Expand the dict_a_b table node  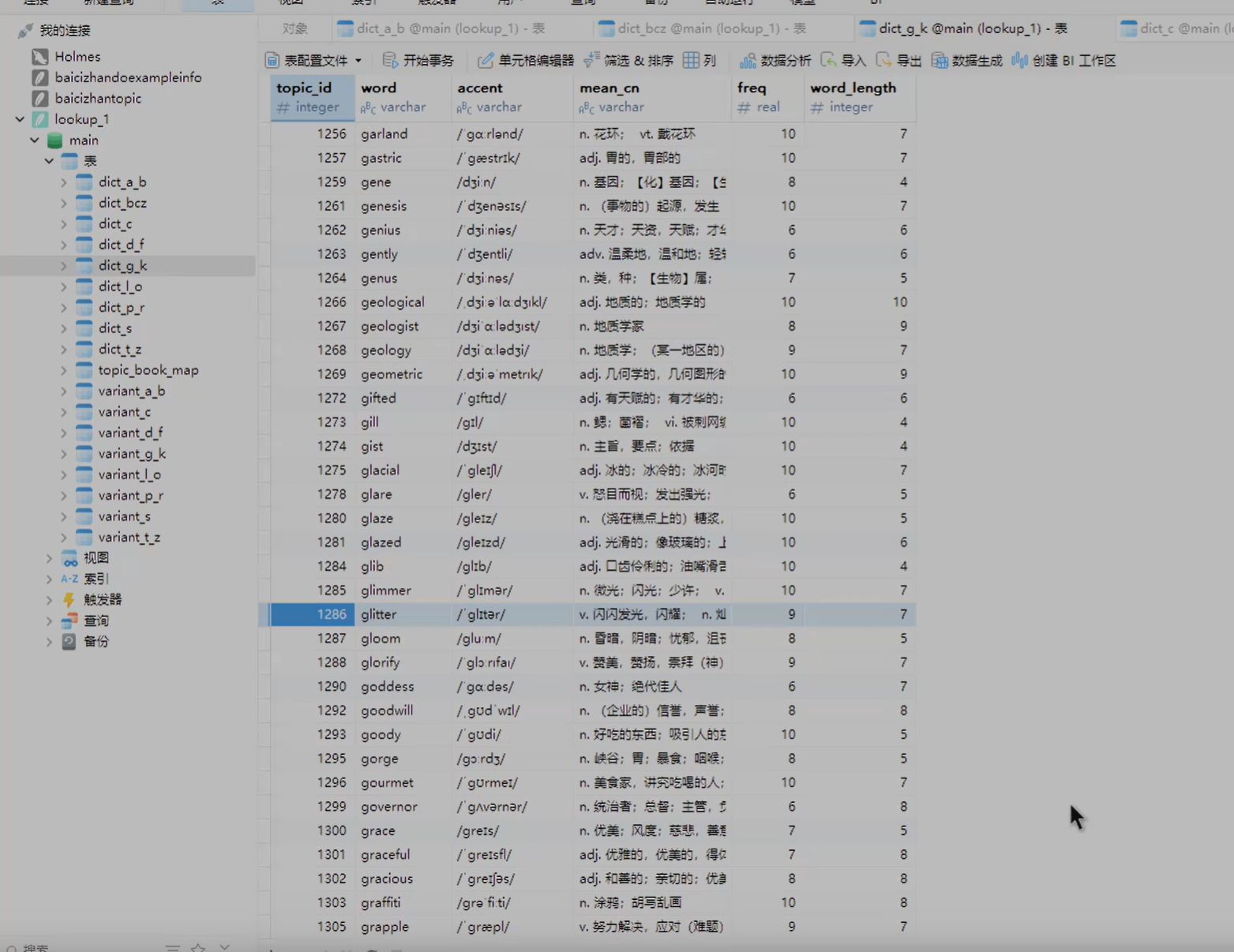coord(64,182)
